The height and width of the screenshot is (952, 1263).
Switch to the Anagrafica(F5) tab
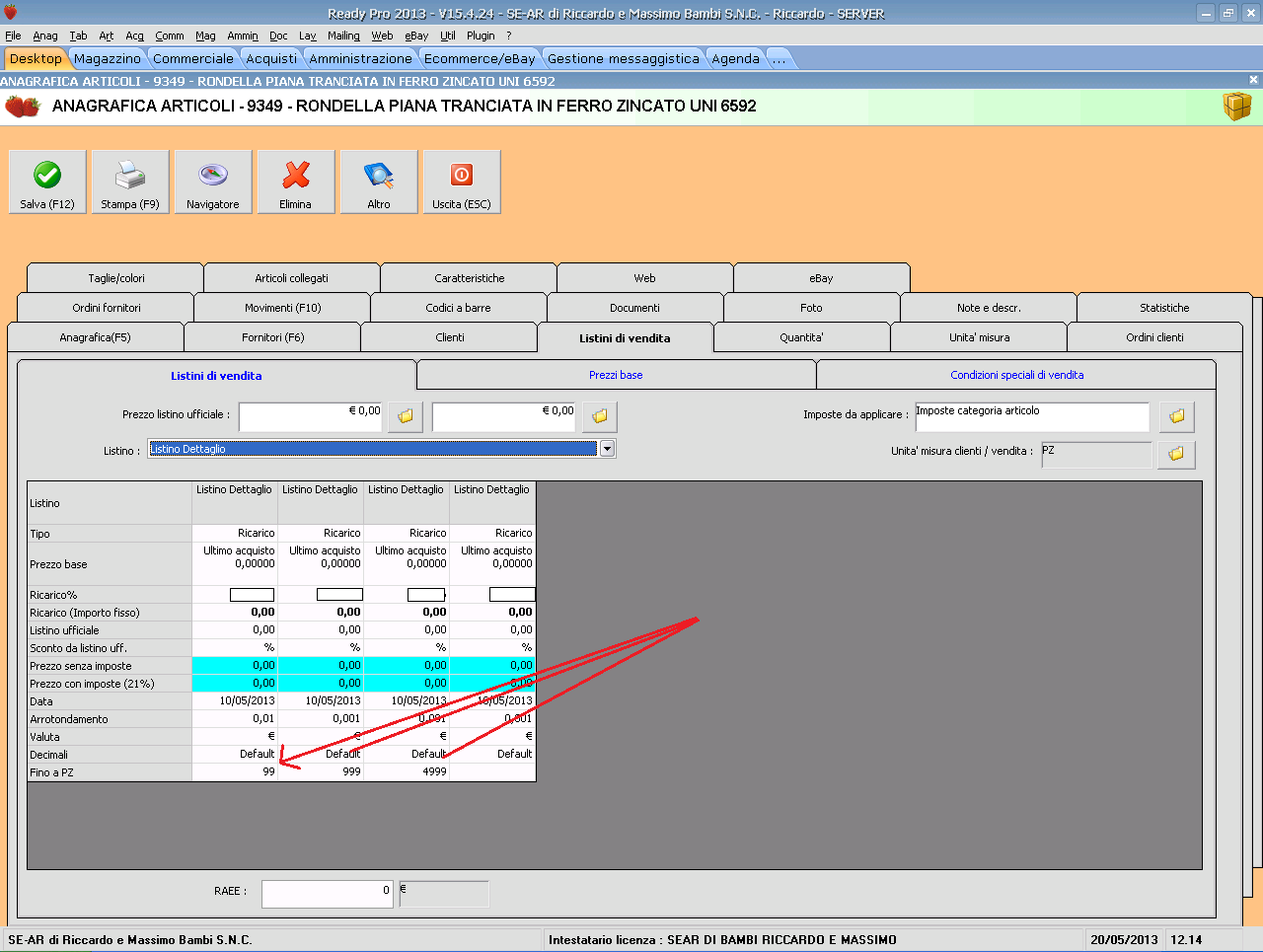(x=96, y=337)
